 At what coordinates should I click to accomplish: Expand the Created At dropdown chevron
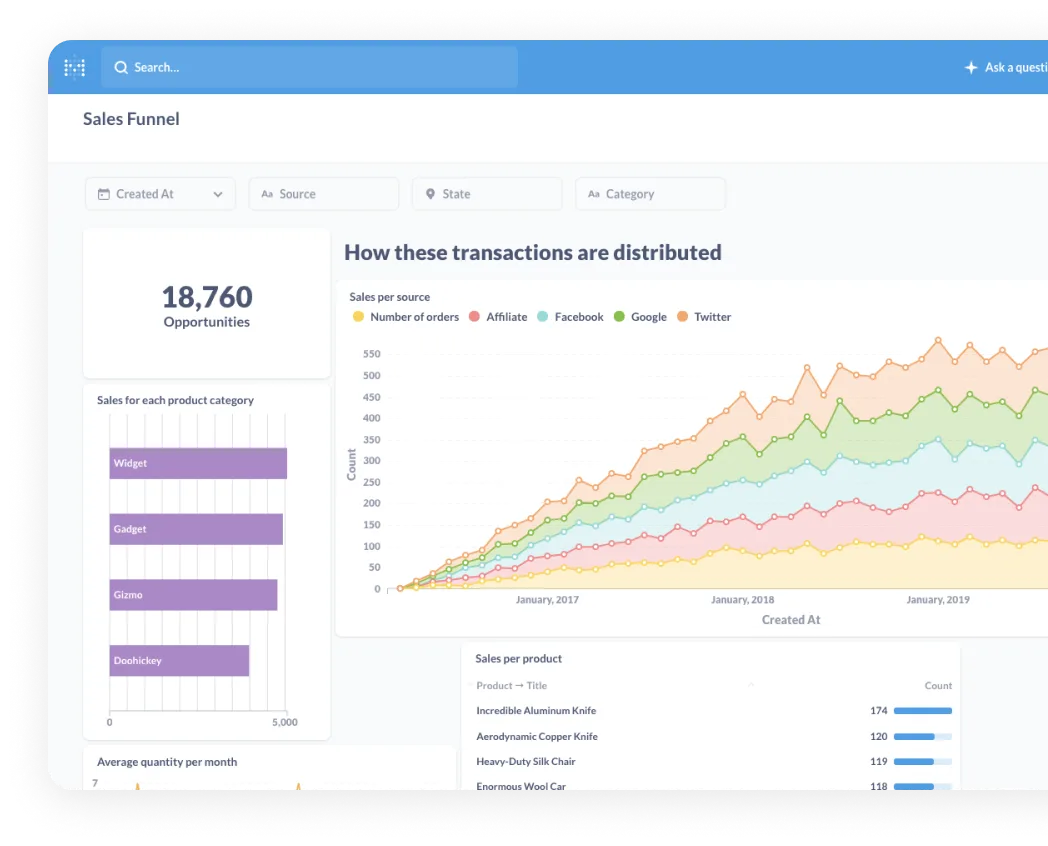pyautogui.click(x=218, y=194)
